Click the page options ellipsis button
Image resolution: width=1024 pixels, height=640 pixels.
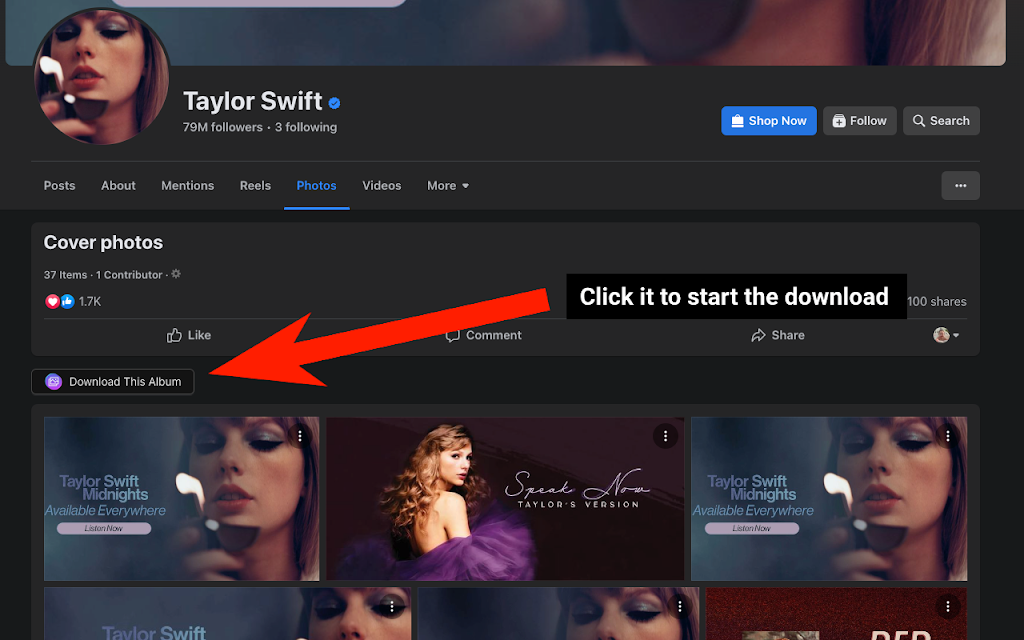pos(960,185)
